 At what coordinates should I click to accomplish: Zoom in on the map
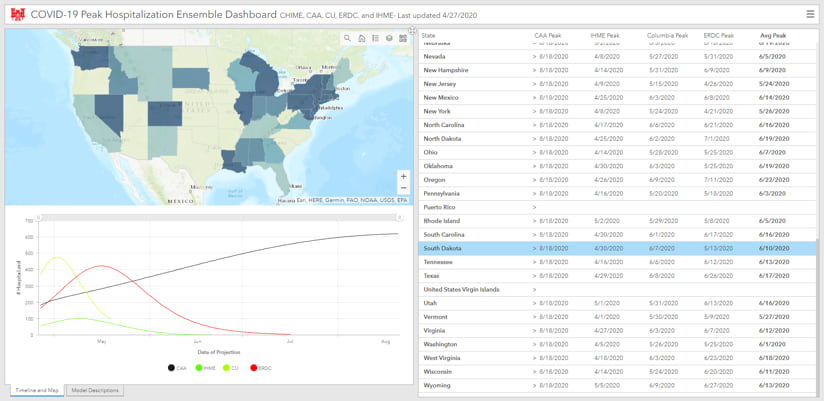click(x=403, y=176)
